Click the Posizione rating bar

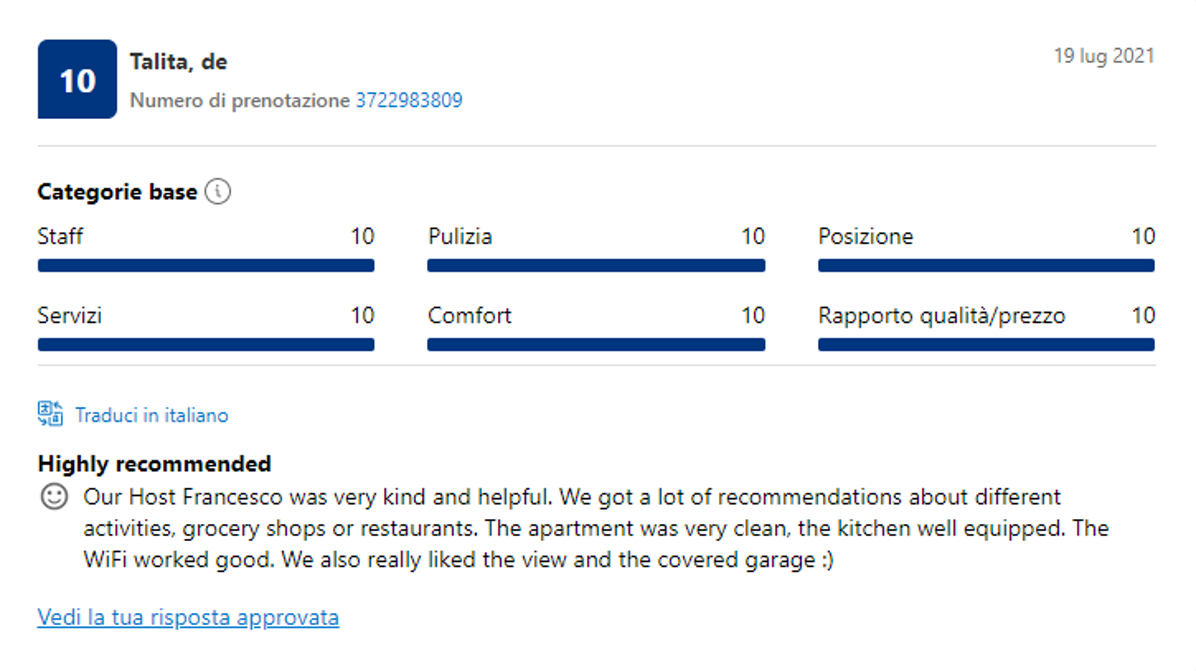click(x=986, y=266)
